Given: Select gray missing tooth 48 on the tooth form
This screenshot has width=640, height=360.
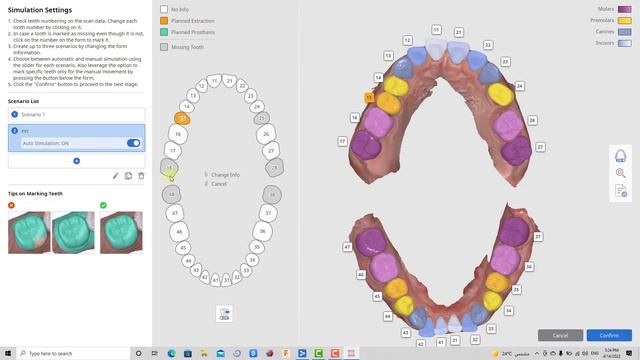Looking at the screenshot, I should click(171, 195).
